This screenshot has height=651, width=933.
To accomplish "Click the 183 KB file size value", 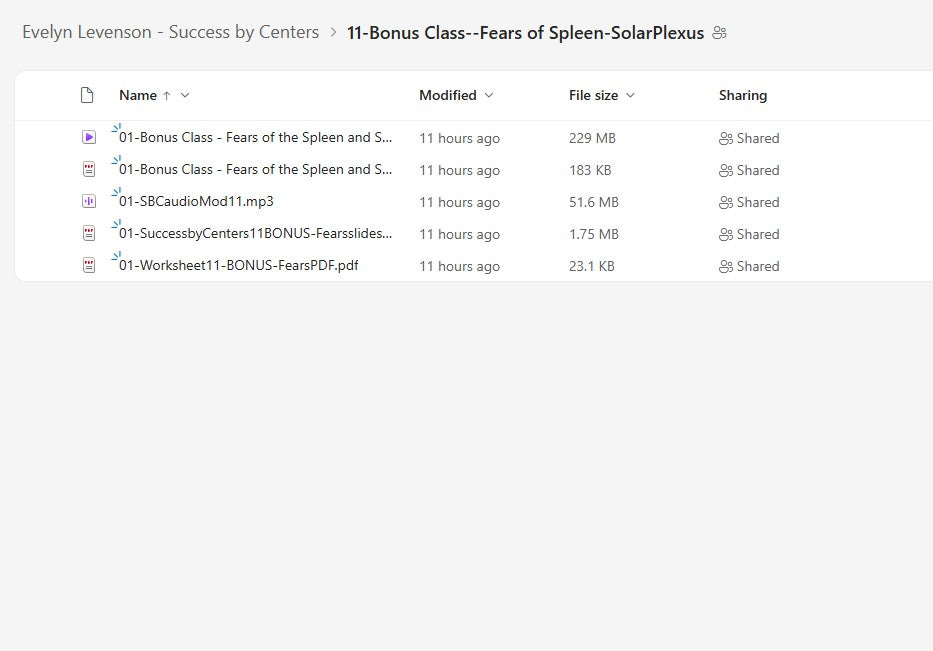I will click(x=590, y=171).
